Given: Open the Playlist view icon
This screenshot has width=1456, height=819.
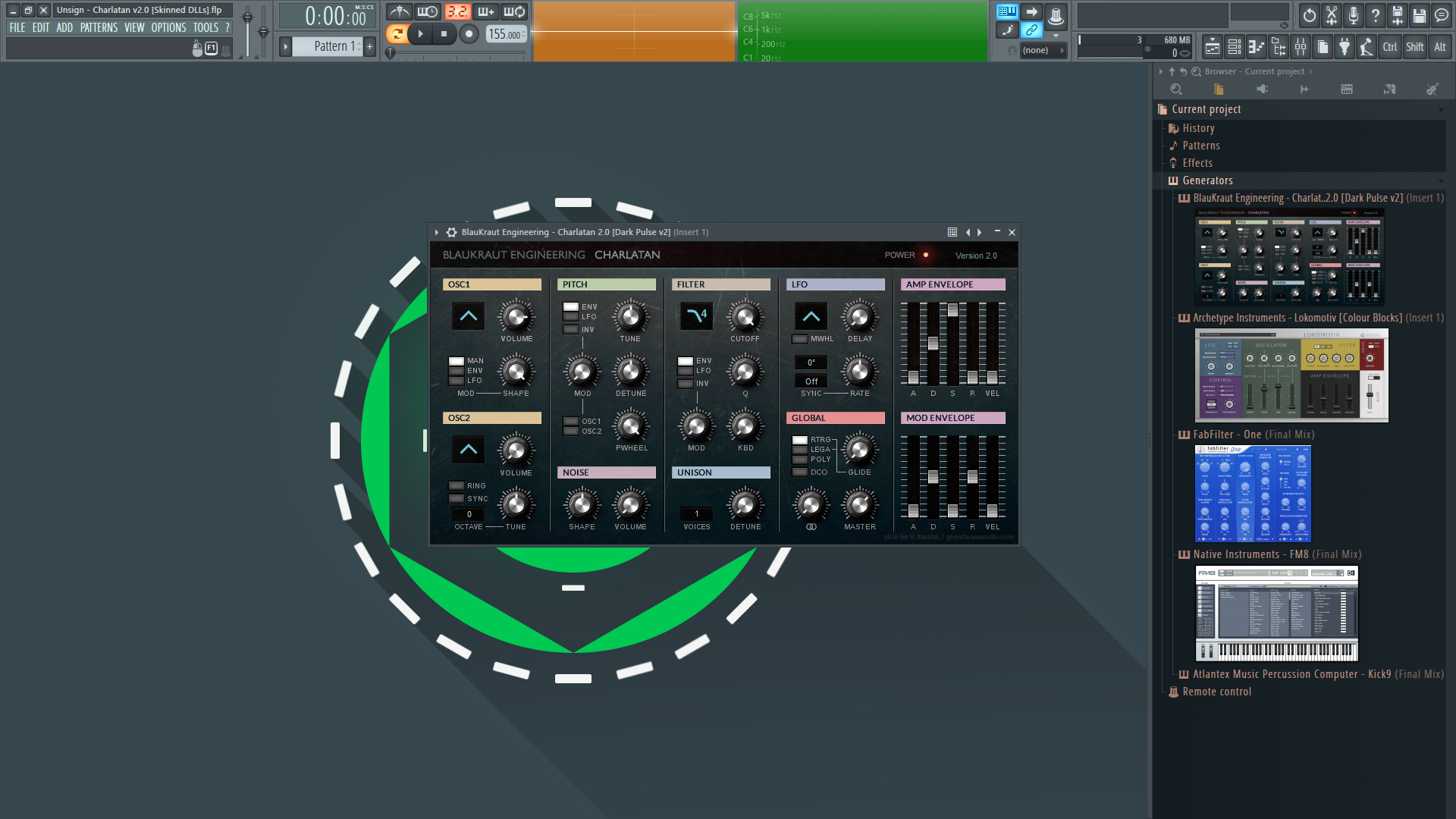Looking at the screenshot, I should tap(1213, 47).
